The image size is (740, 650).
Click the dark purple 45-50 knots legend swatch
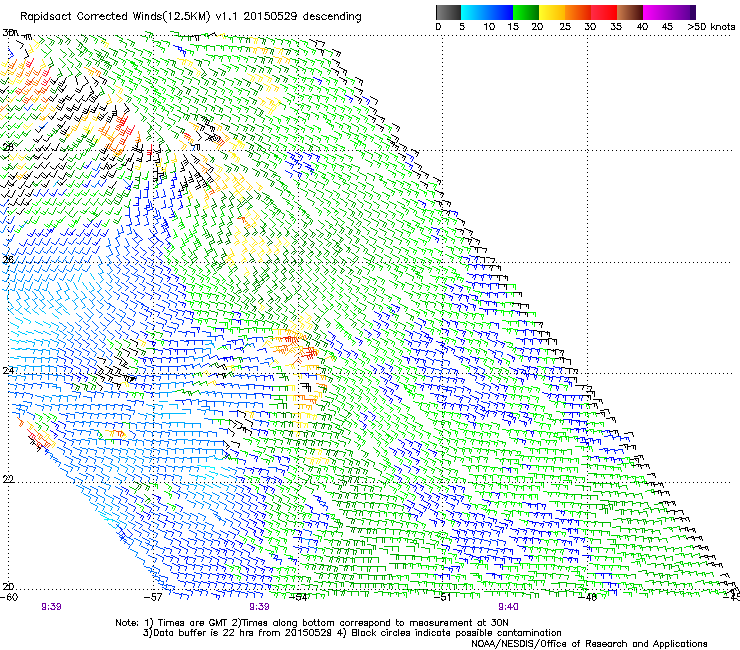(682, 12)
